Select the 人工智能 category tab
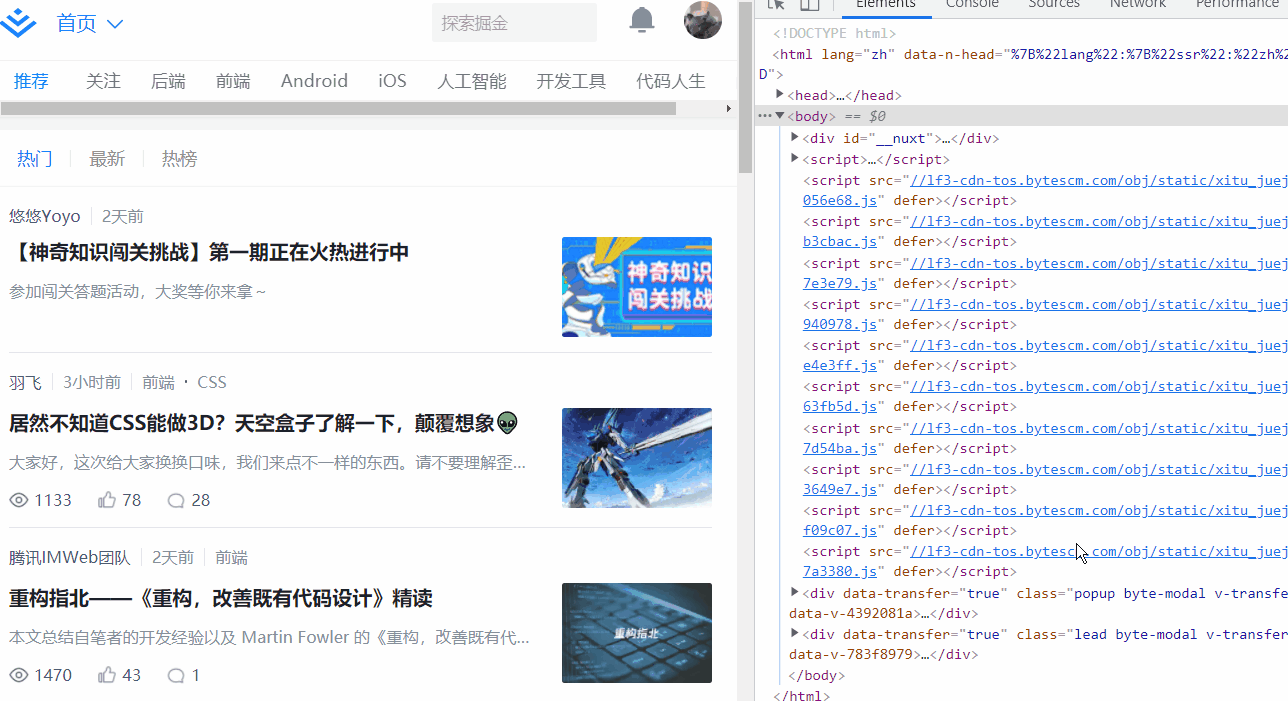 pos(472,81)
